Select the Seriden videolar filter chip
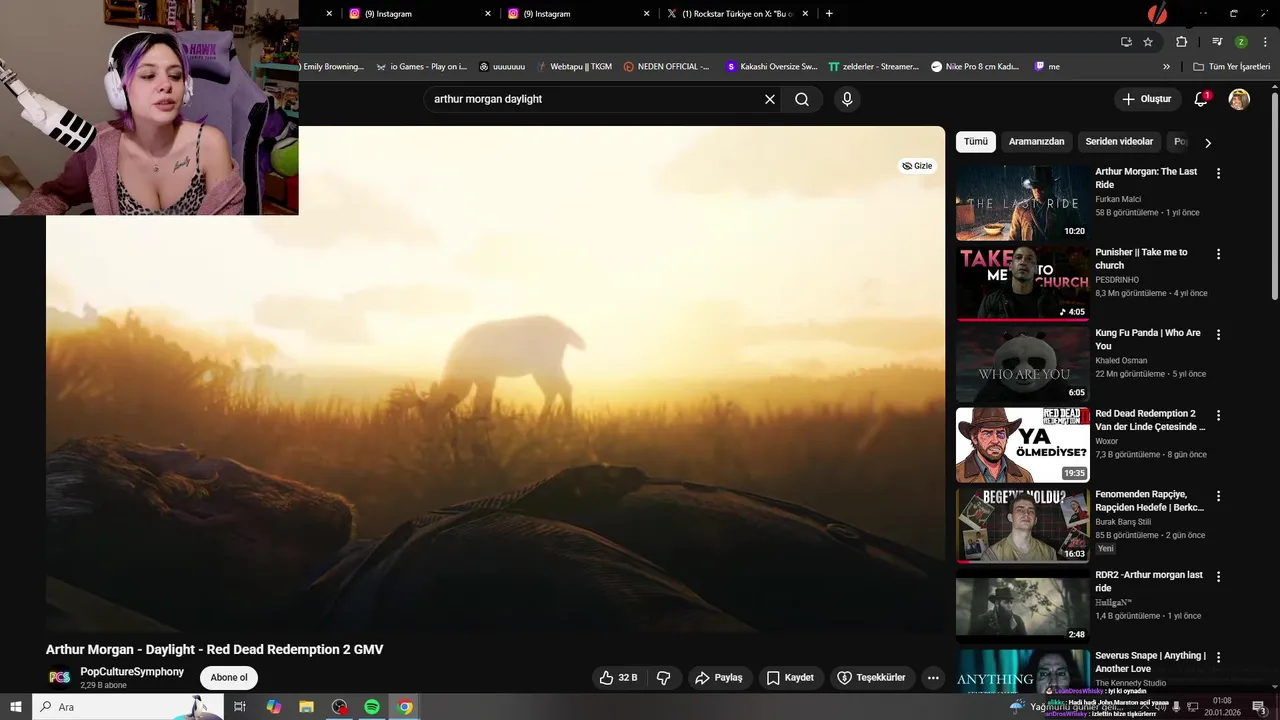 (x=1119, y=142)
